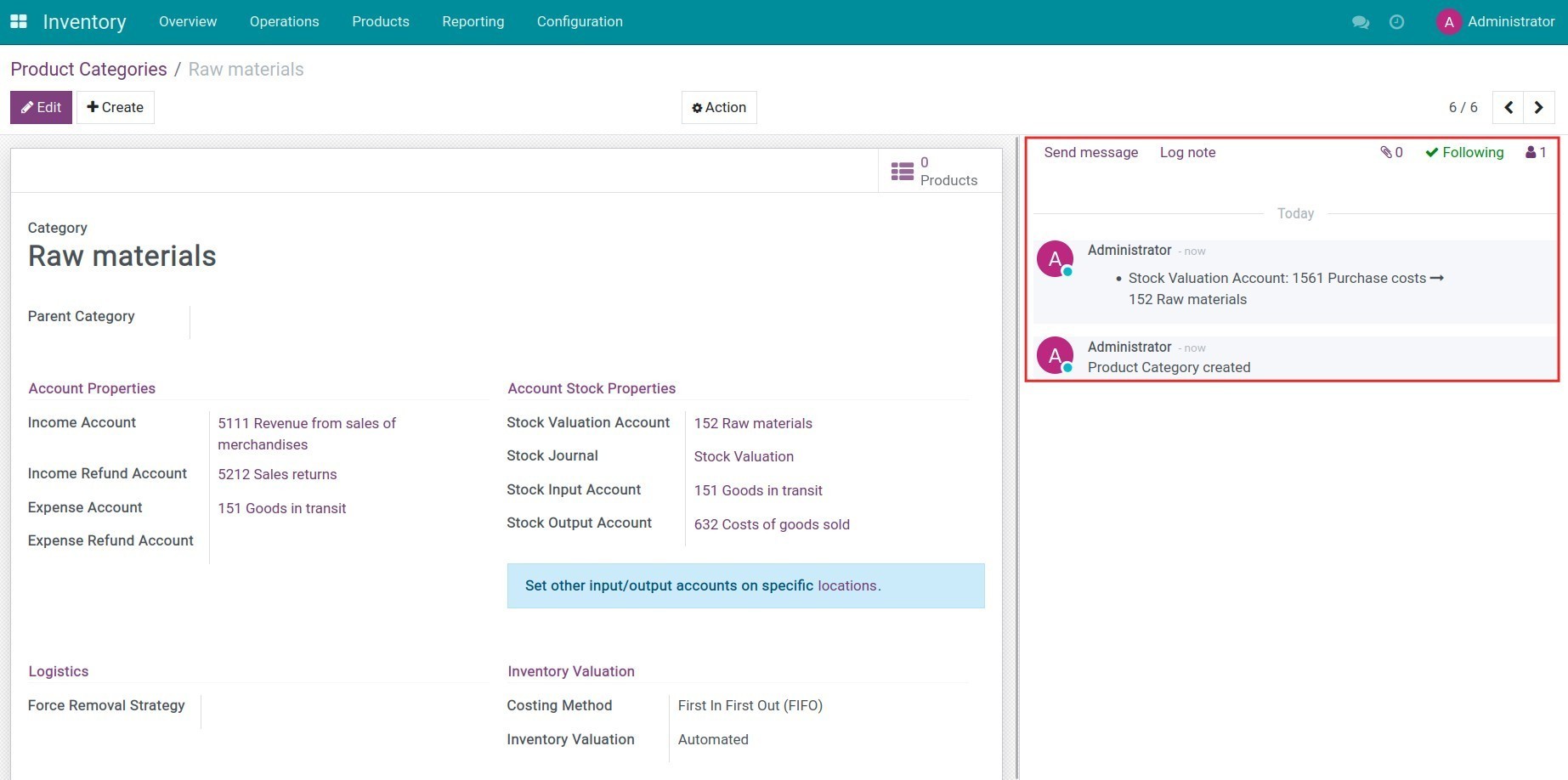Click the Administrator avatar in the top bar
The image size is (1568, 780).
pos(1448,22)
